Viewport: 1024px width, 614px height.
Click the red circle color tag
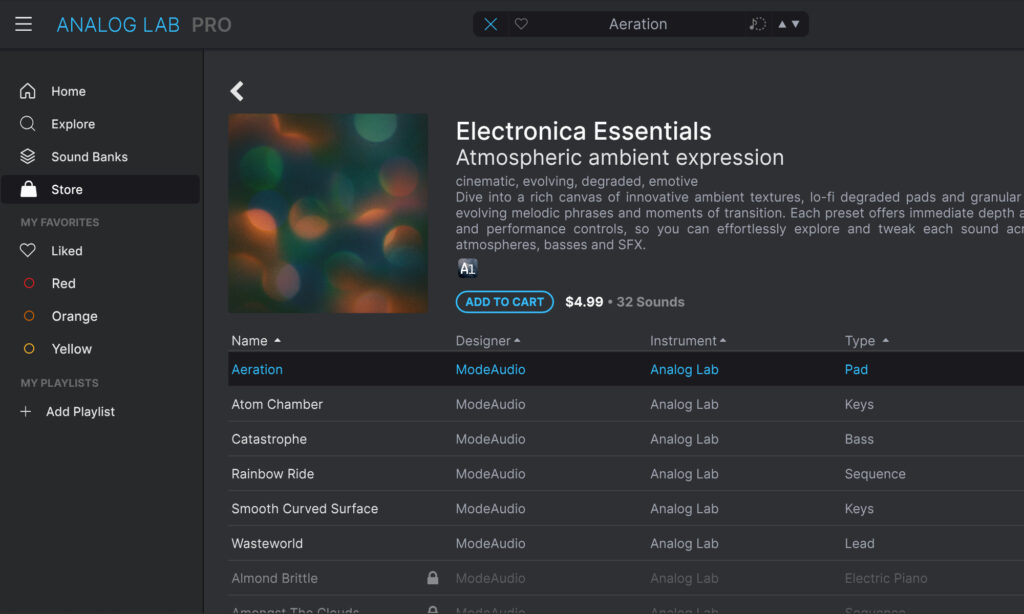click(29, 283)
